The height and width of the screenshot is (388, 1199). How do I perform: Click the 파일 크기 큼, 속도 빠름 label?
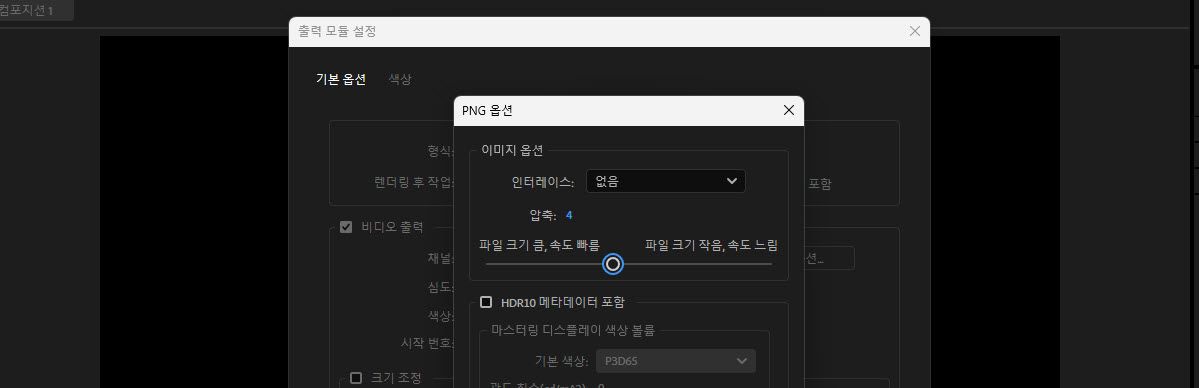tap(539, 245)
